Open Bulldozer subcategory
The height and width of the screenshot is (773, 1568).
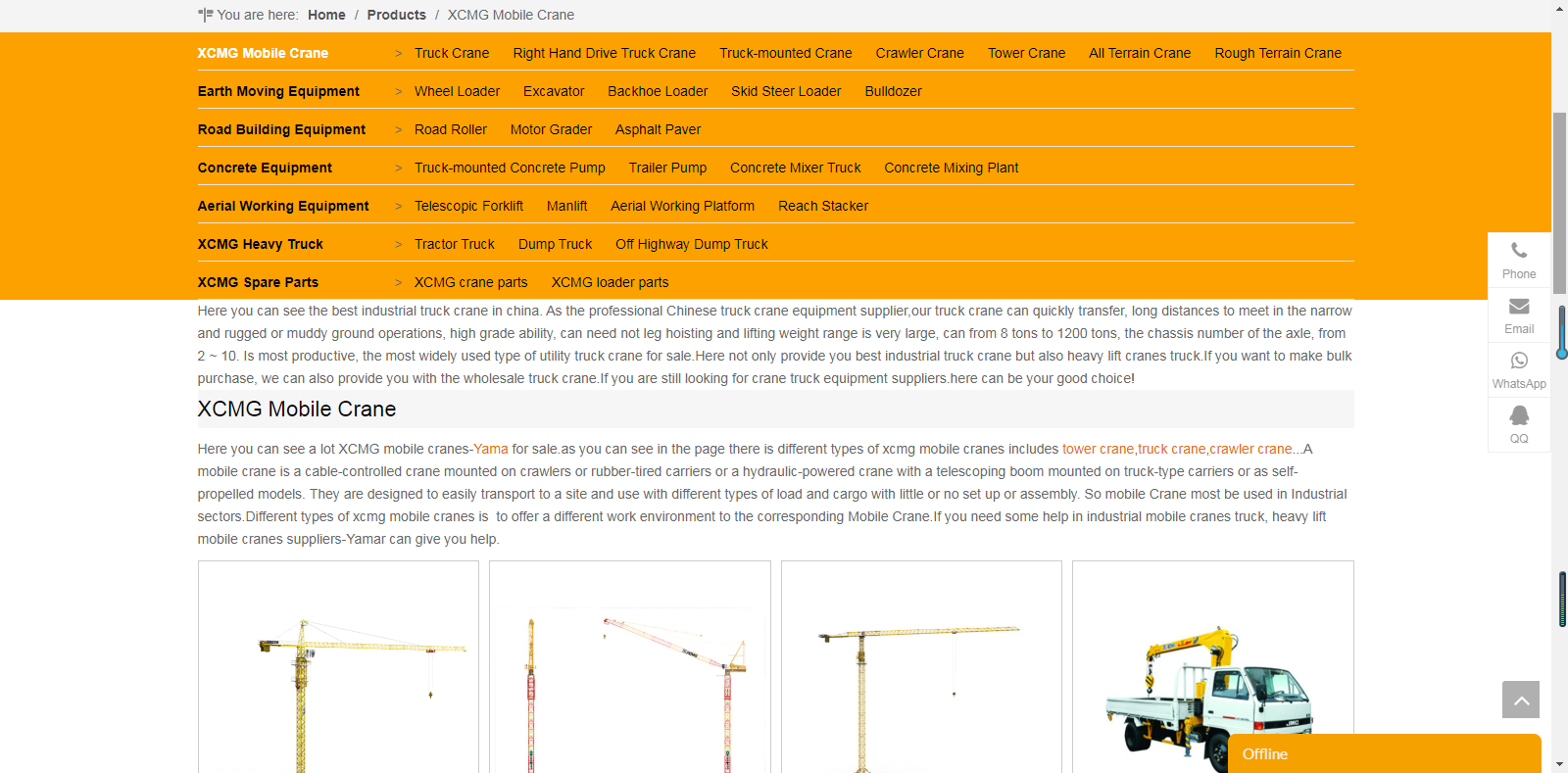coord(894,91)
